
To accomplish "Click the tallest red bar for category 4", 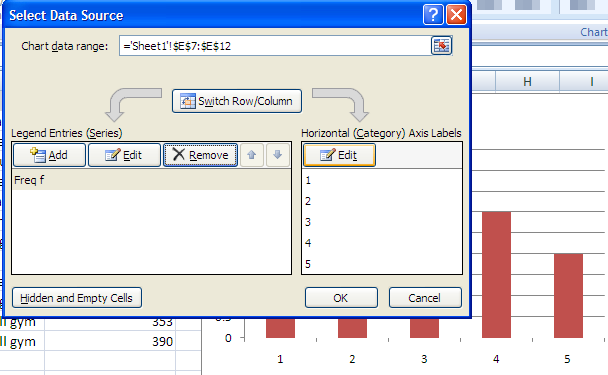I will point(496,275).
